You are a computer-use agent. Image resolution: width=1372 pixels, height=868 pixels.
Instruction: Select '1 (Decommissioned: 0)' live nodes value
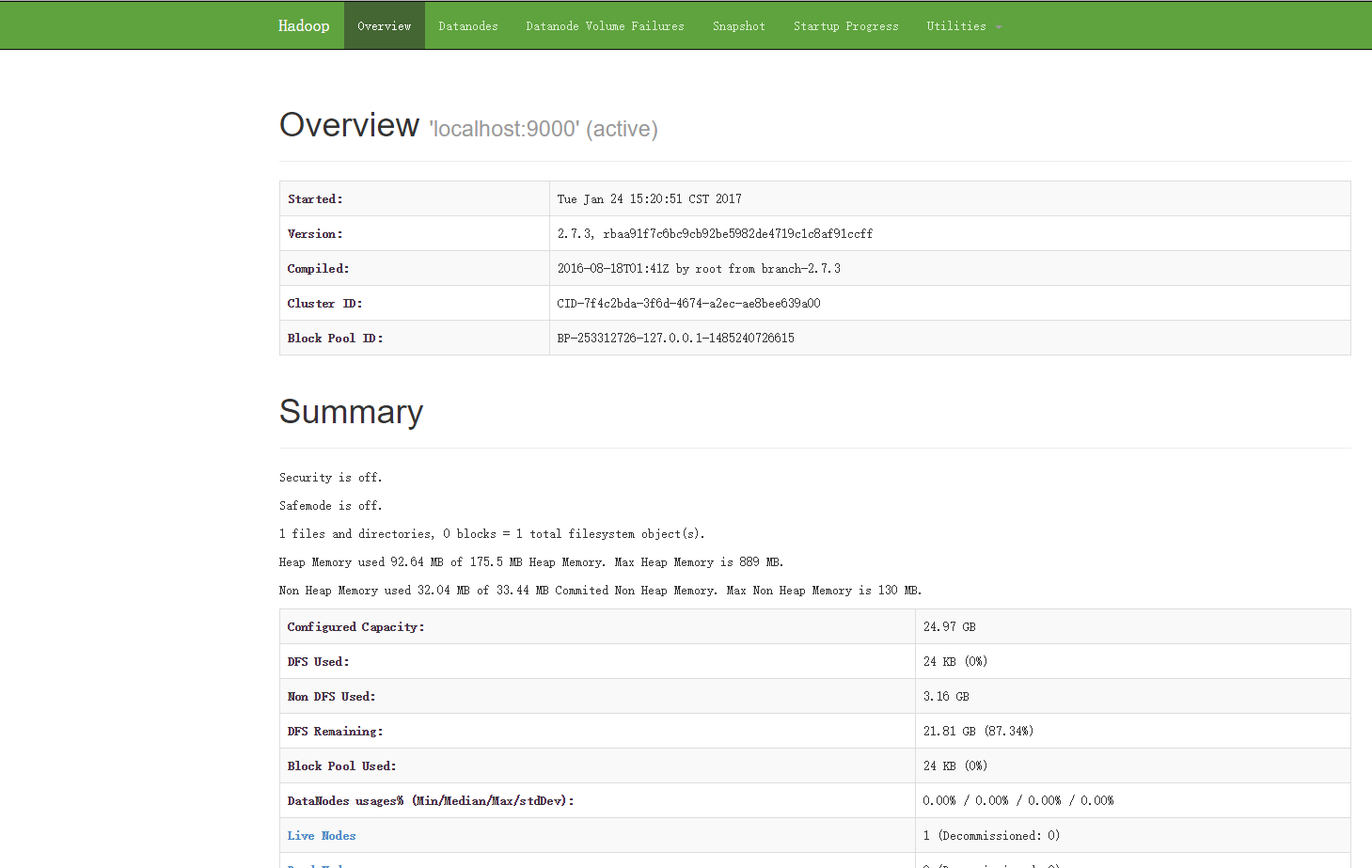(991, 835)
